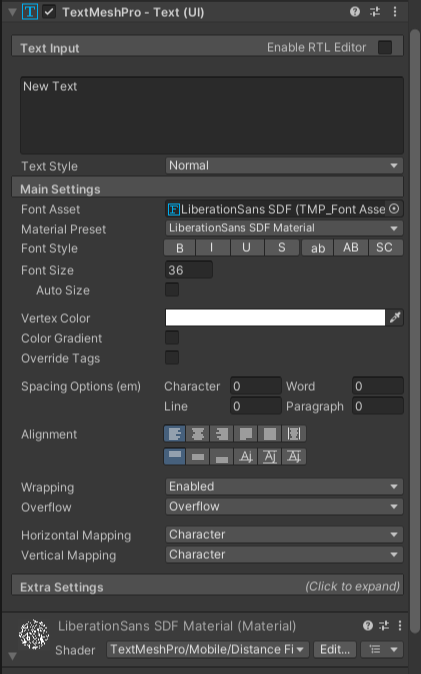Pick vertex color with eyedropper
The image size is (421, 674).
[x=395, y=318]
